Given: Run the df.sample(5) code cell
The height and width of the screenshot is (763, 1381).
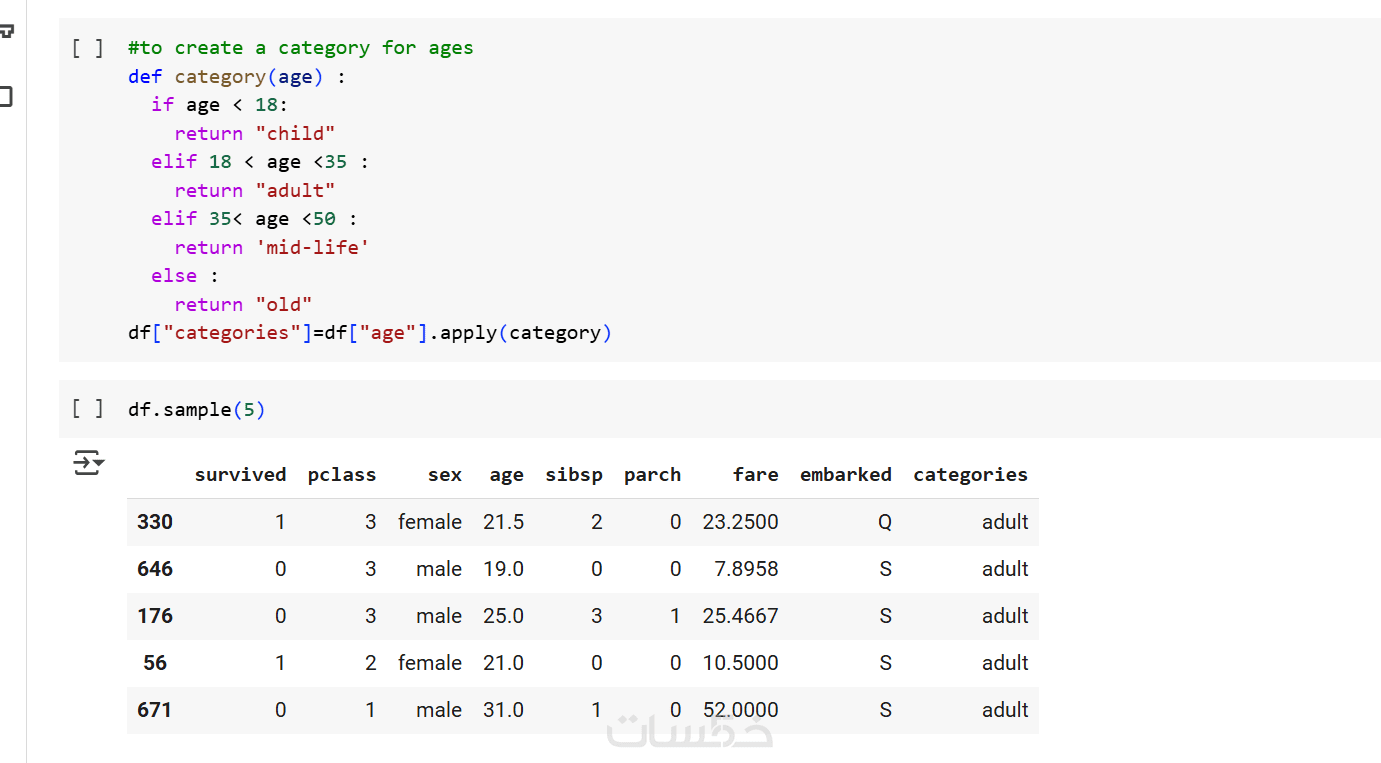Looking at the screenshot, I should click(87, 409).
